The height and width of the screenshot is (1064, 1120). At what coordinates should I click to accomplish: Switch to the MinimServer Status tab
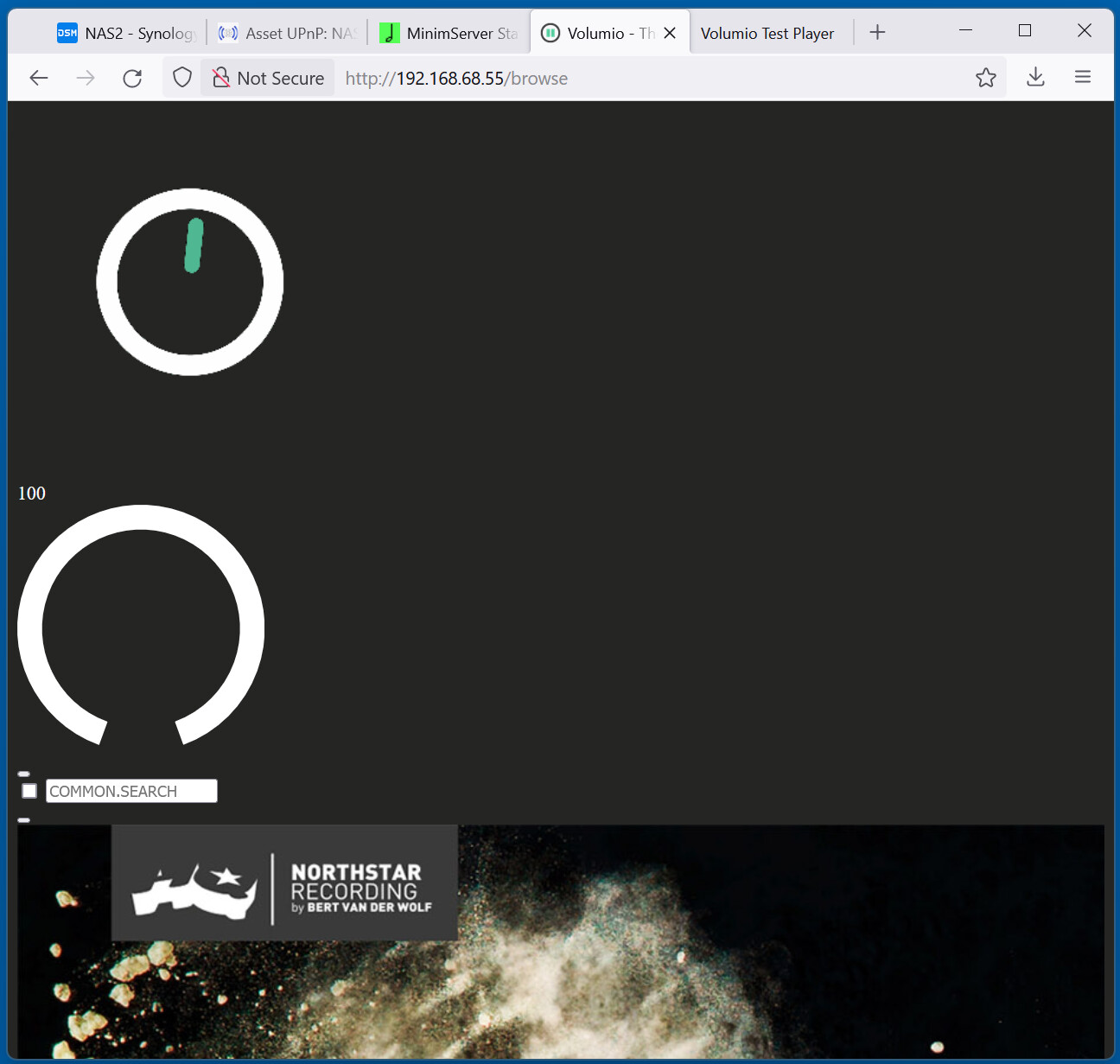coord(449,34)
